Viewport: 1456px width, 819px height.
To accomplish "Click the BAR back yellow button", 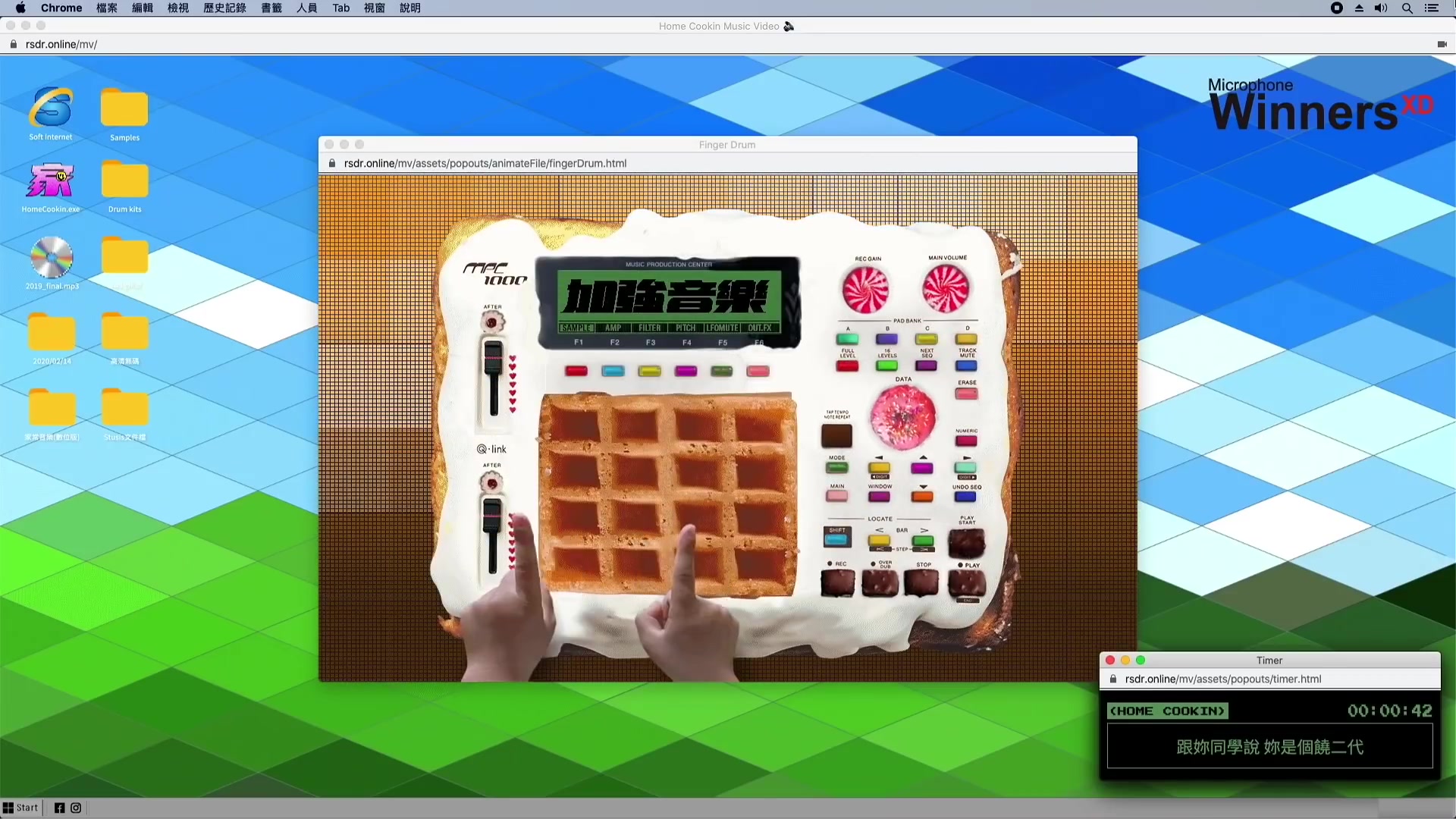I will click(879, 541).
